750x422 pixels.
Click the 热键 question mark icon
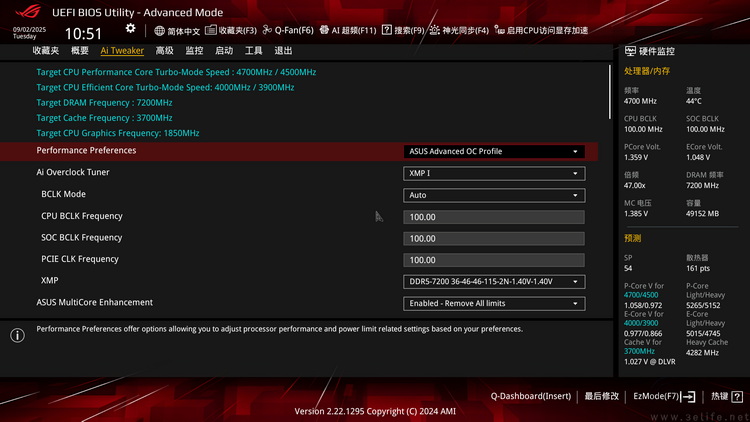tap(737, 396)
